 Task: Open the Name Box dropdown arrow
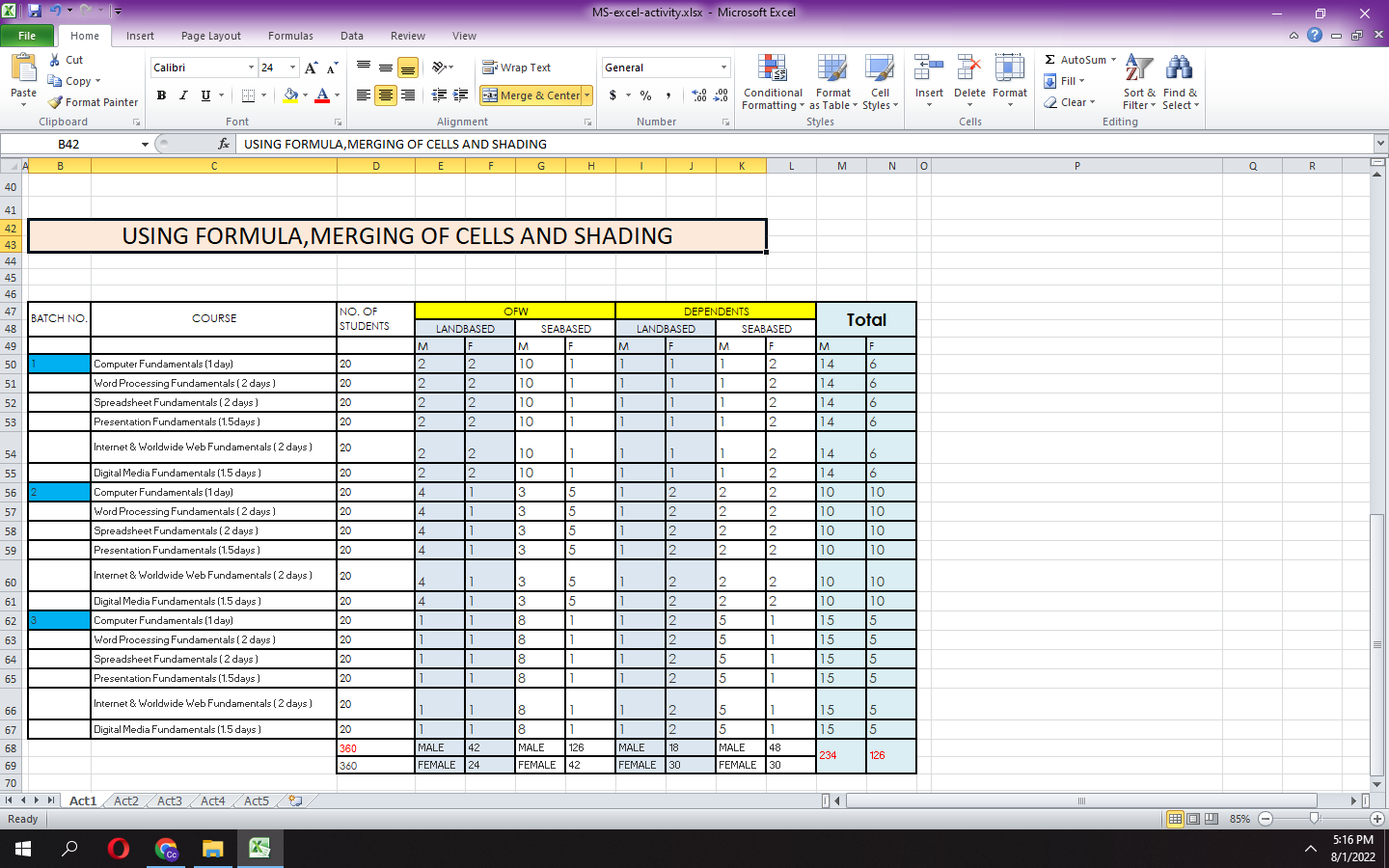(x=145, y=144)
